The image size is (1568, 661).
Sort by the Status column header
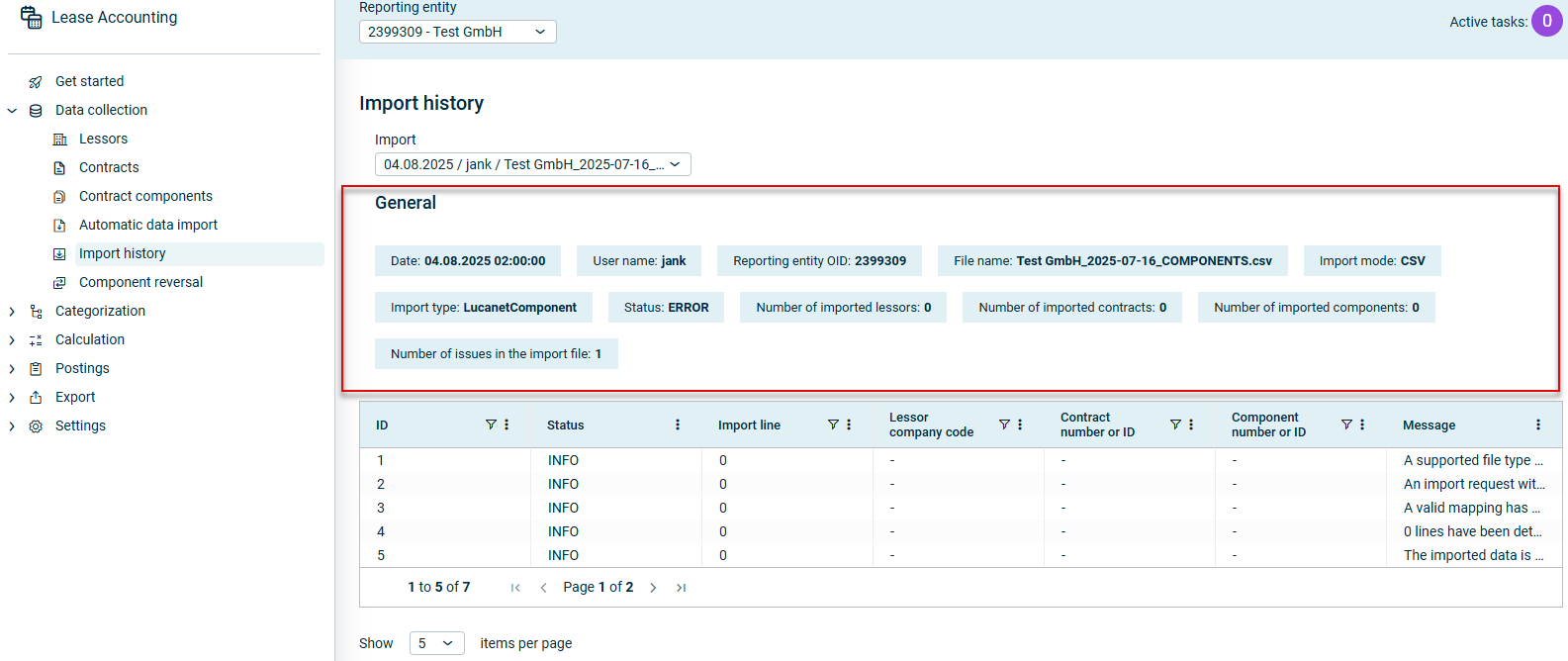coord(566,425)
